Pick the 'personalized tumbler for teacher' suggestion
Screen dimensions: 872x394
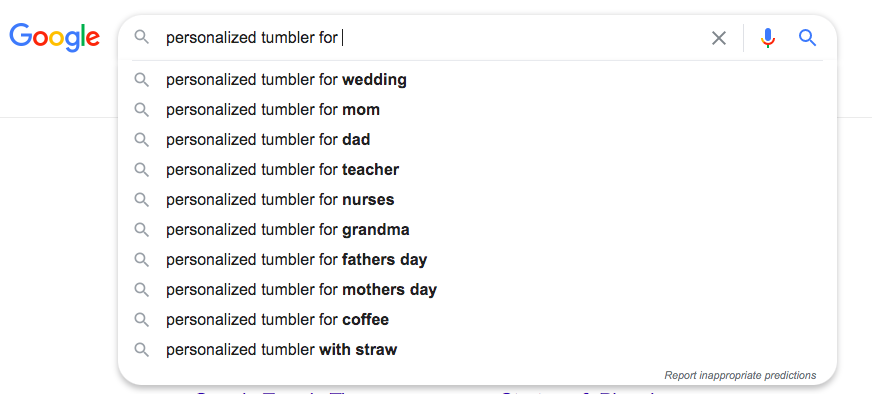477,170
